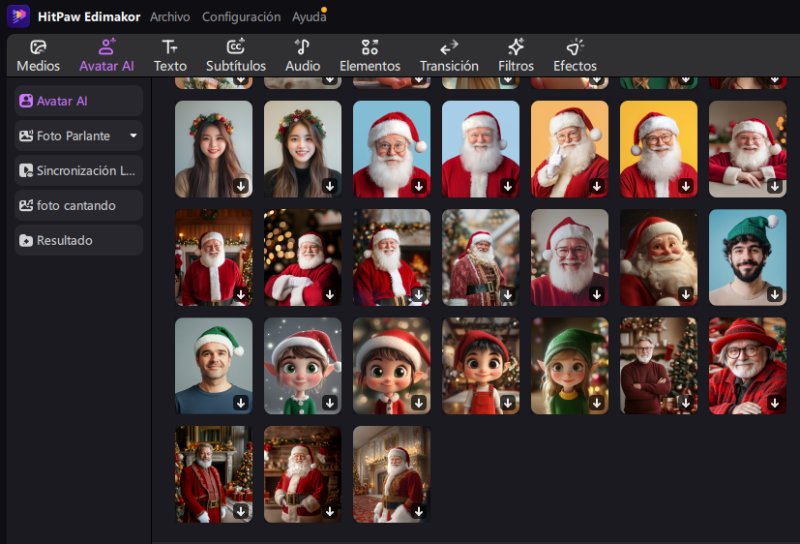Open the Archivo menu
This screenshot has height=544, width=800.
coord(170,17)
